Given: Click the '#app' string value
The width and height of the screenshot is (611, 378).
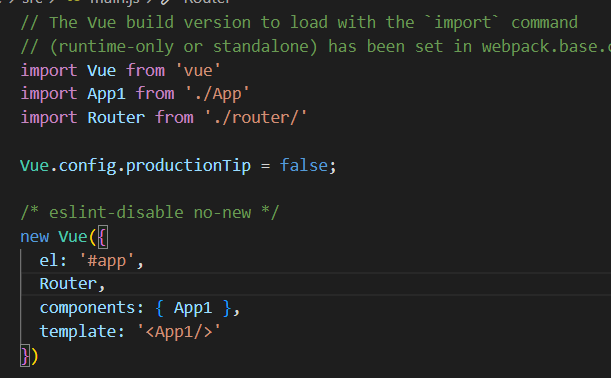Looking at the screenshot, I should (107, 261).
